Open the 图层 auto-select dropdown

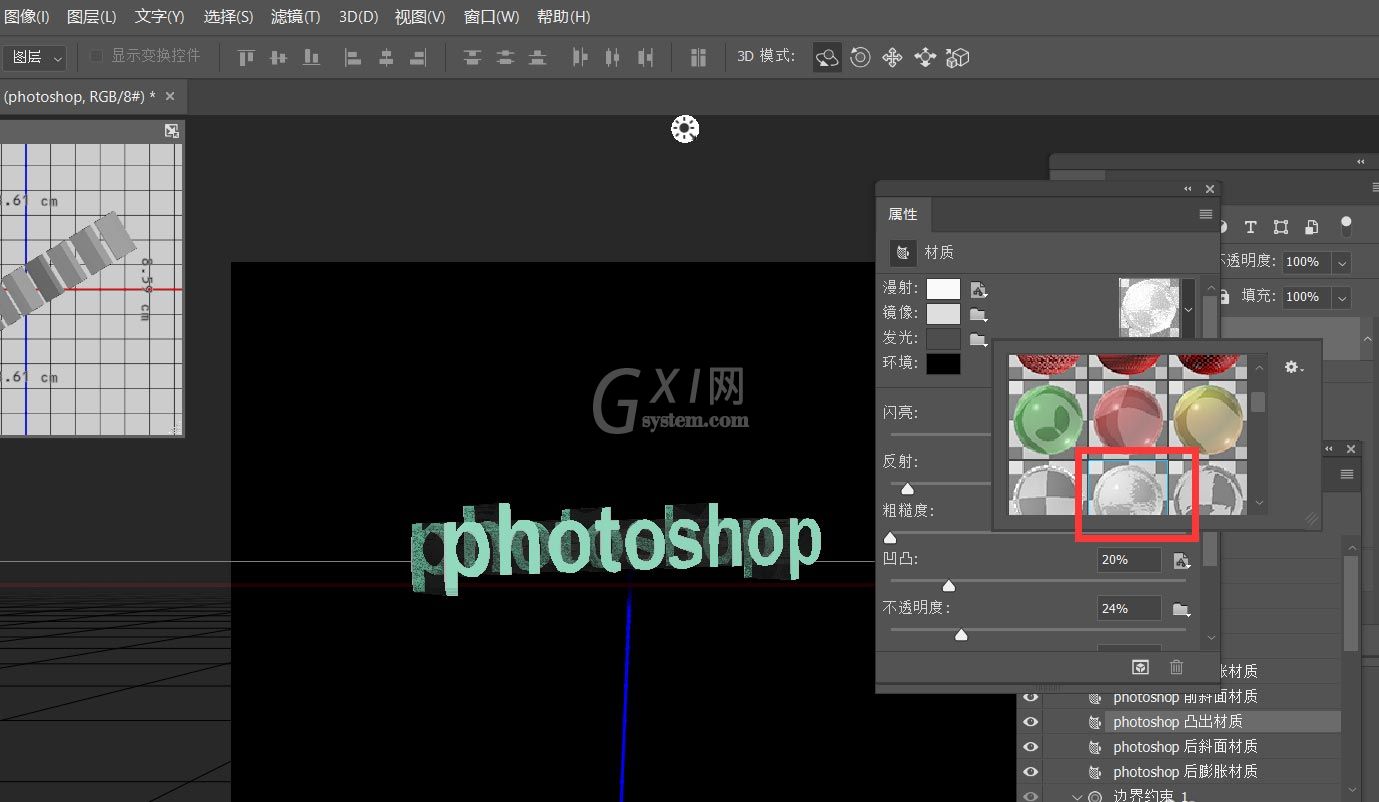tap(34, 58)
